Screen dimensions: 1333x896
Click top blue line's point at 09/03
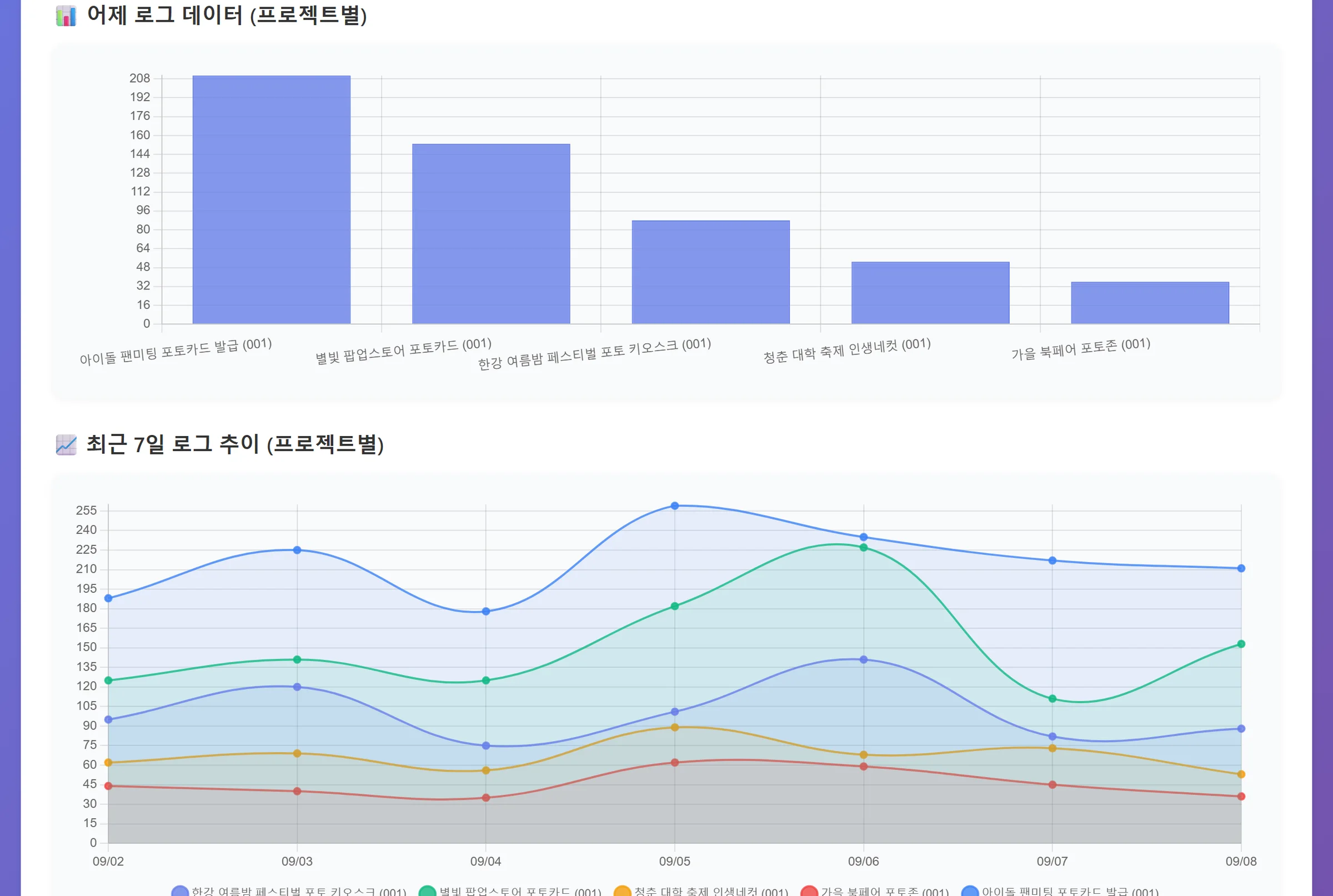[x=297, y=550]
